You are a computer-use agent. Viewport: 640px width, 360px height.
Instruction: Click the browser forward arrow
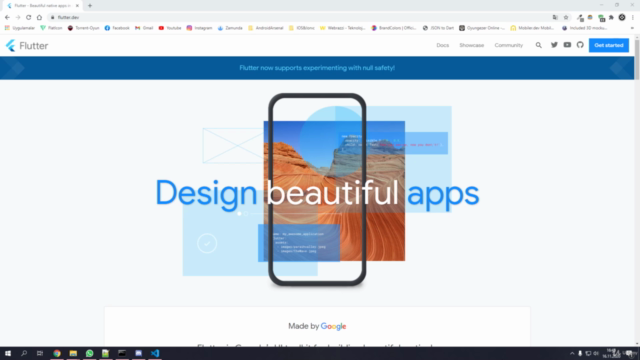(18, 18)
